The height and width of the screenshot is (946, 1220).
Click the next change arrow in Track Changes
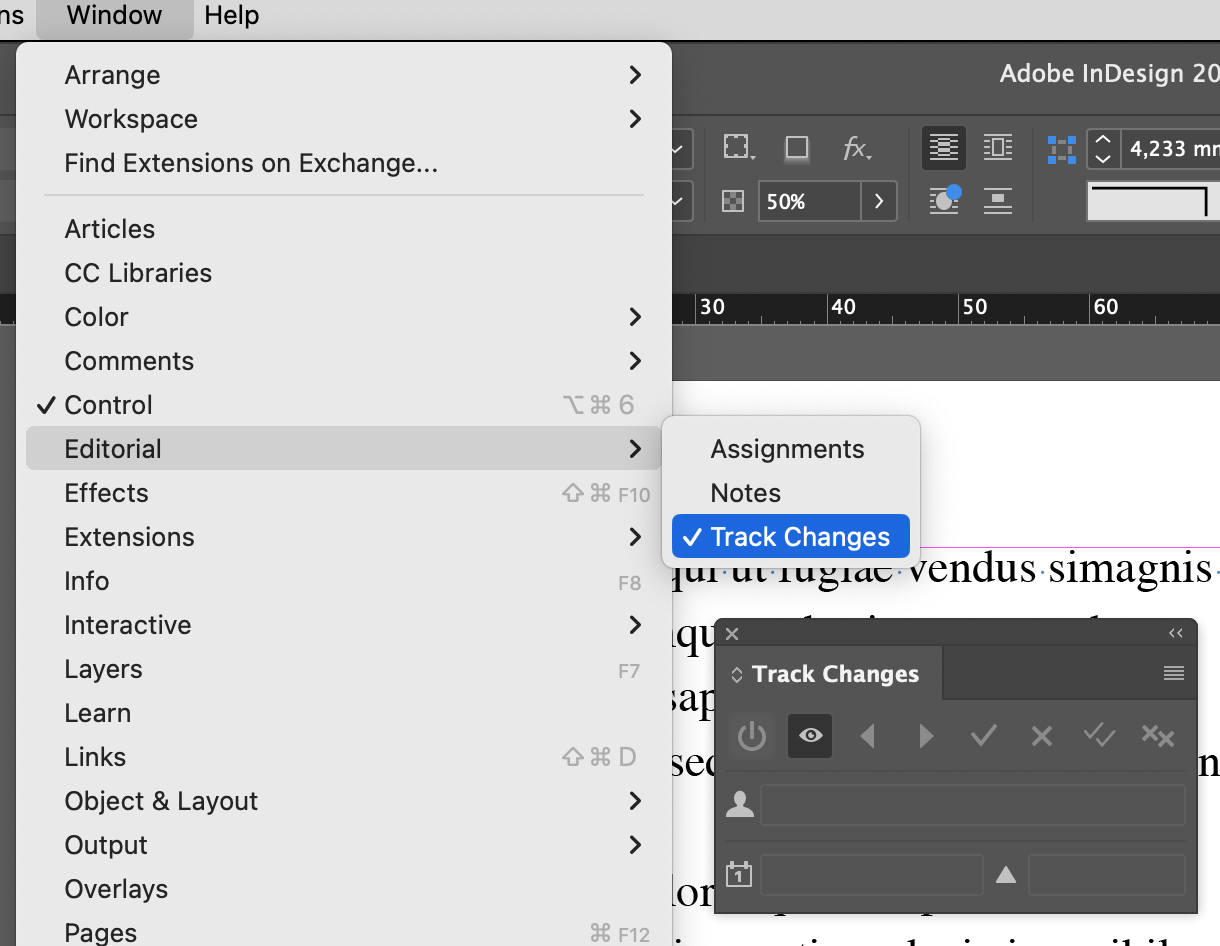pyautogui.click(x=925, y=736)
